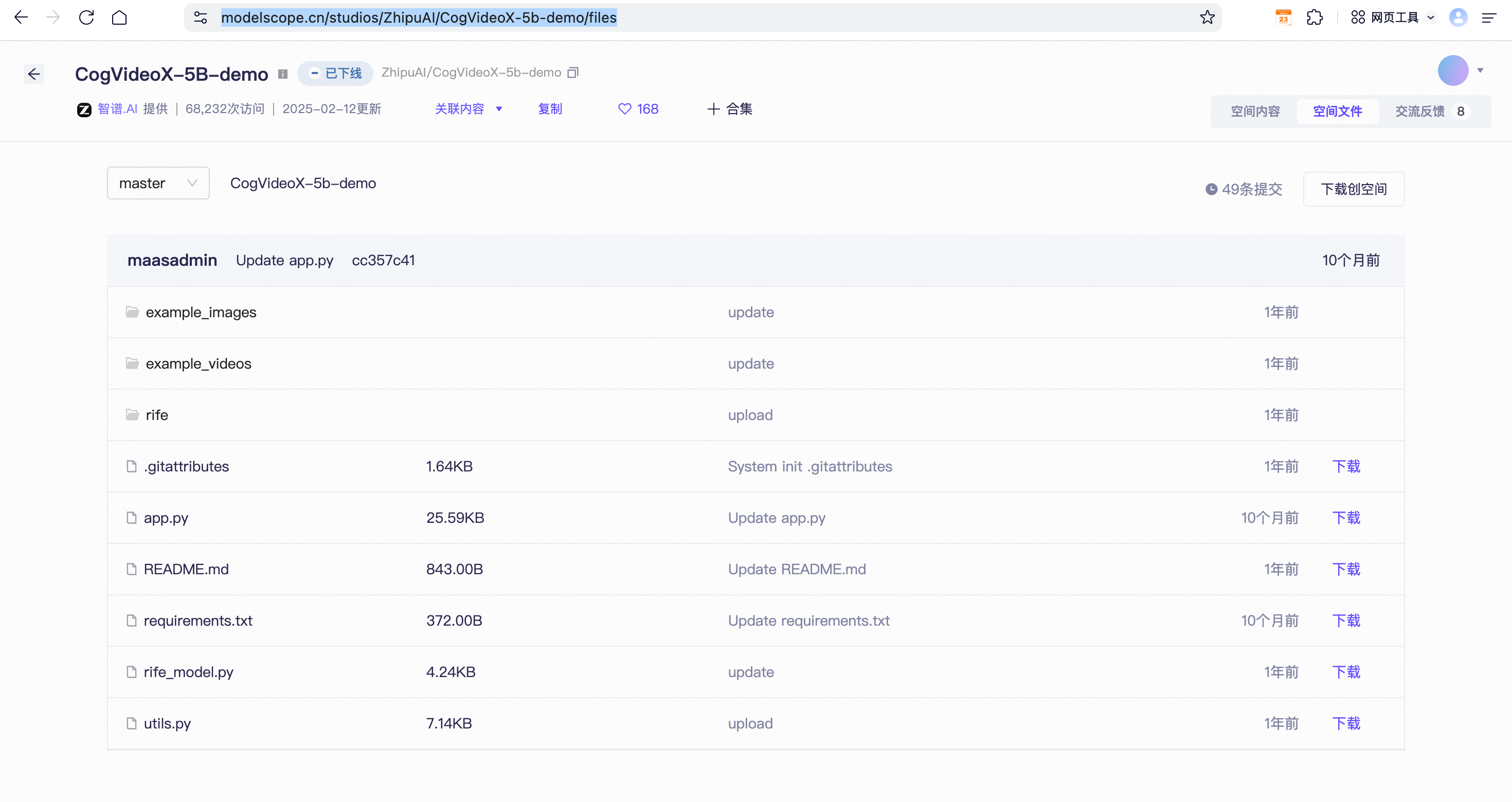Switch to the 空间内容 tab
Viewport: 1512px width, 802px height.
click(1255, 111)
